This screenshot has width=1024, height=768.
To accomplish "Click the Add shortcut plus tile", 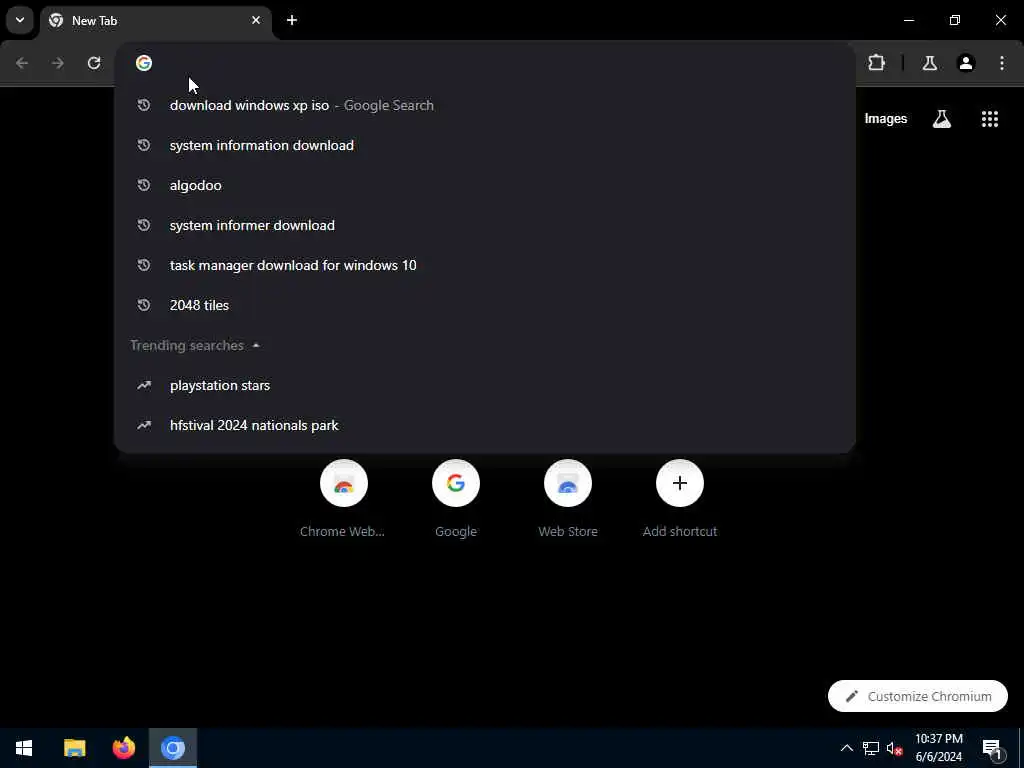I will [x=680, y=483].
